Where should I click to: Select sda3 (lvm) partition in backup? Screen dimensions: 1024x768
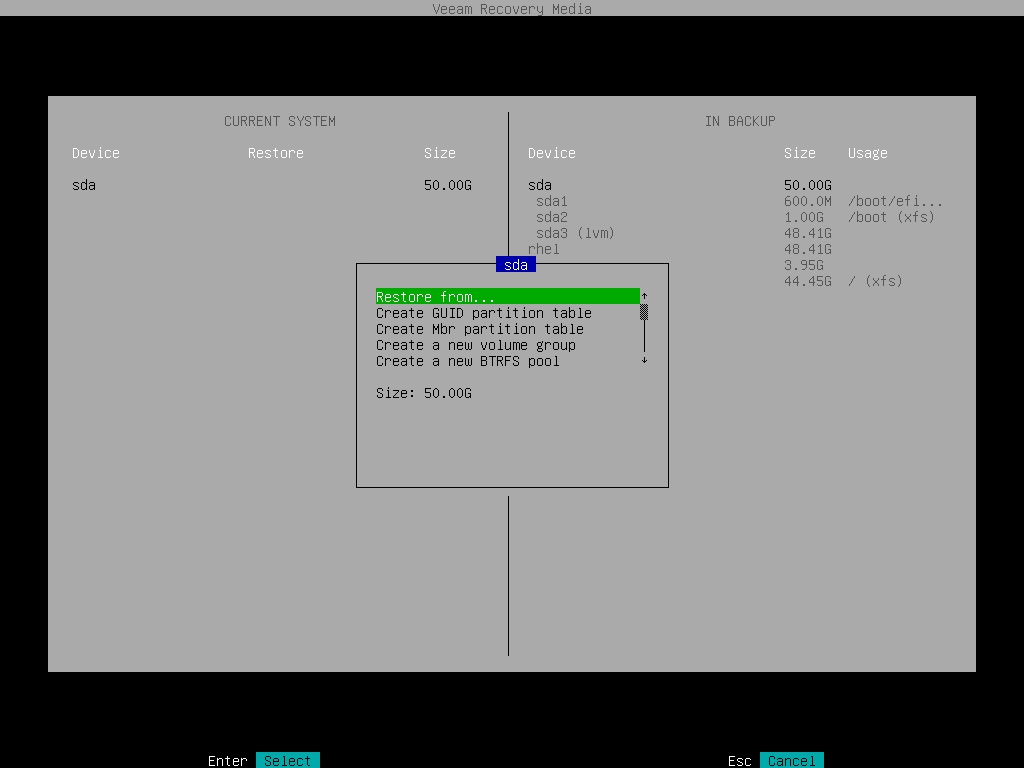(575, 233)
